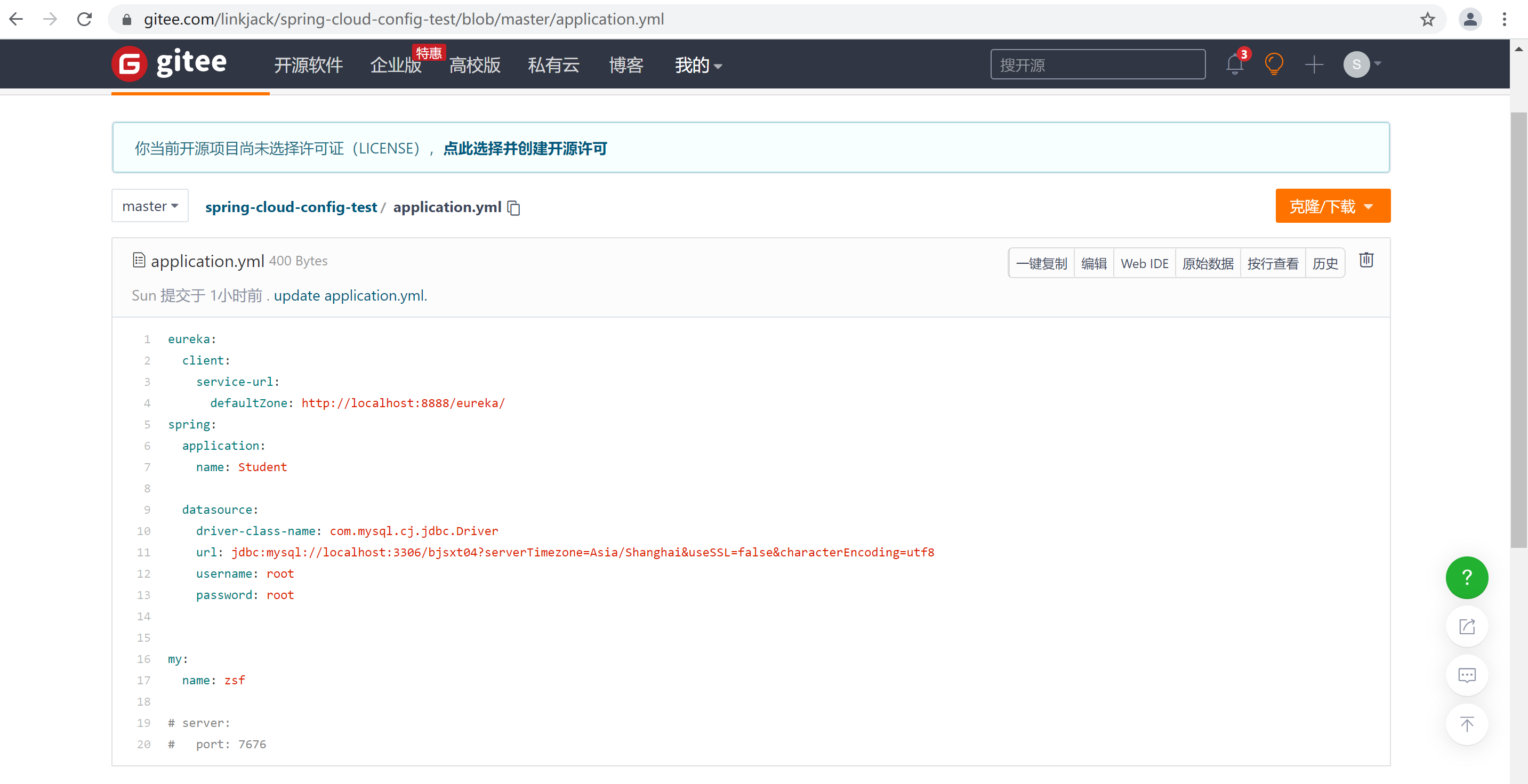Open the license creation link 点此选择并创建开源许可
Viewport: 1528px width, 784px height.
(x=525, y=148)
